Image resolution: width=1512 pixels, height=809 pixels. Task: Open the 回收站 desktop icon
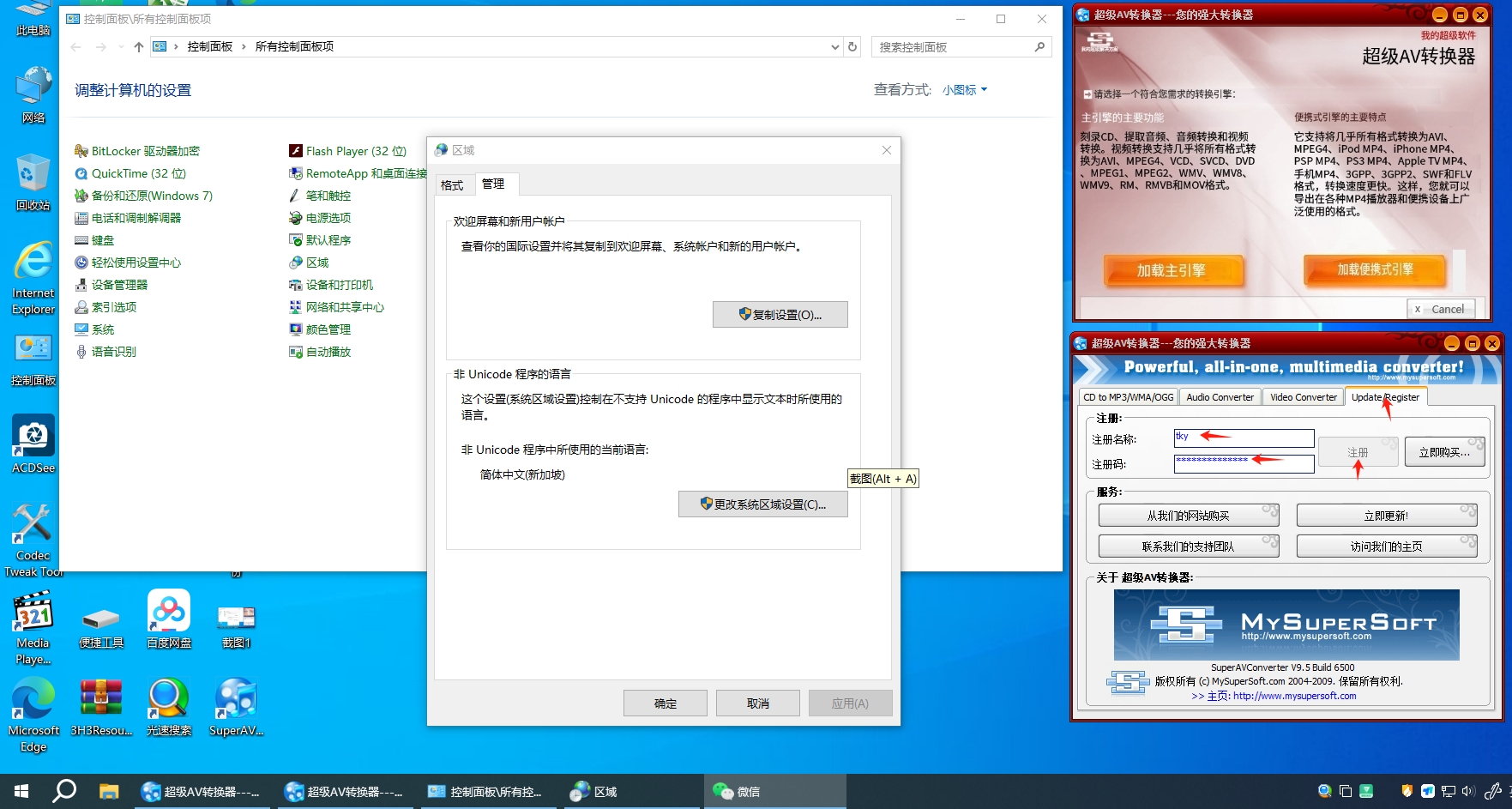pos(33,183)
